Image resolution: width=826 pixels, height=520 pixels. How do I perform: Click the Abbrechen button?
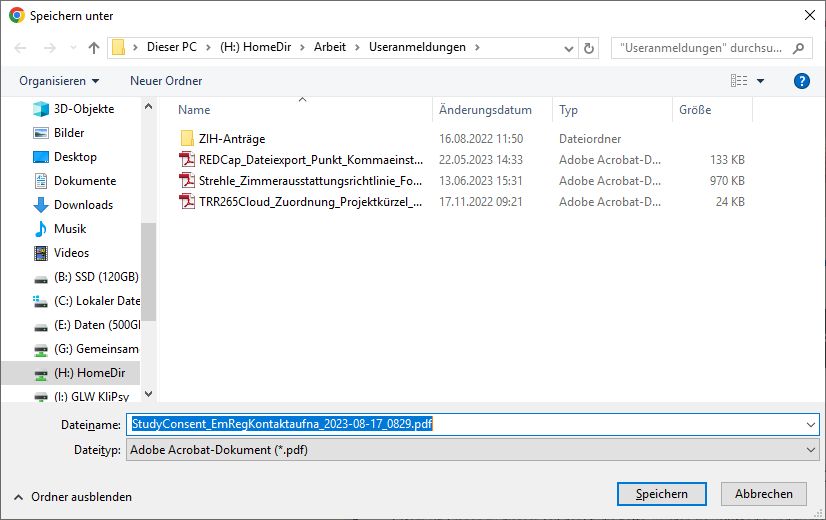click(x=763, y=494)
